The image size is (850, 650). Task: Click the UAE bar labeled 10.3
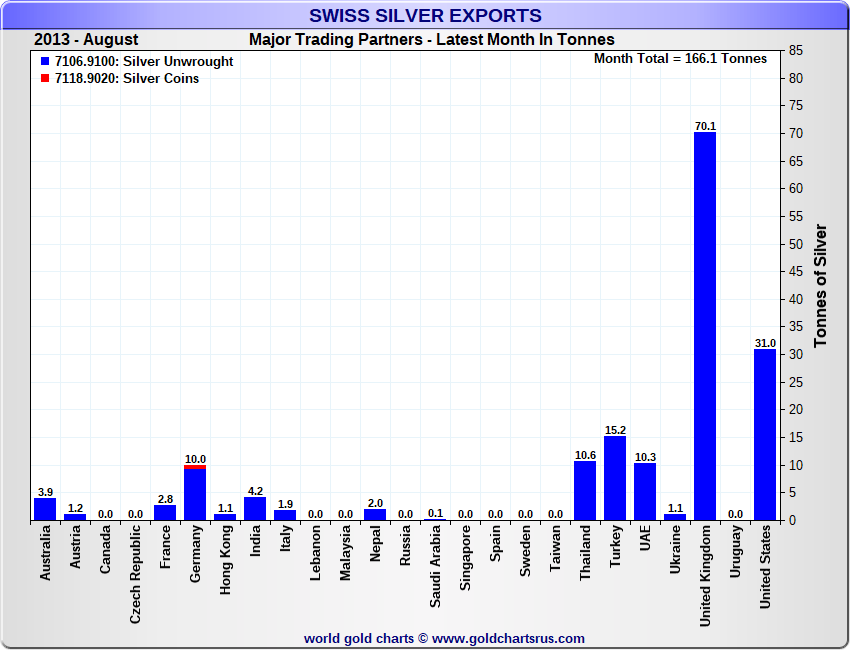pos(645,492)
